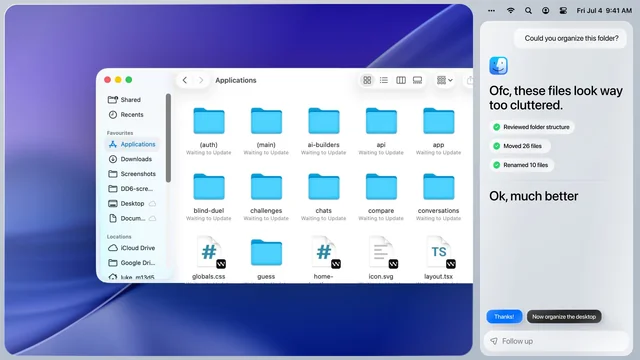Viewport: 640px width, 360px height.
Task: Click the user account menu bar icon
Action: point(545,11)
